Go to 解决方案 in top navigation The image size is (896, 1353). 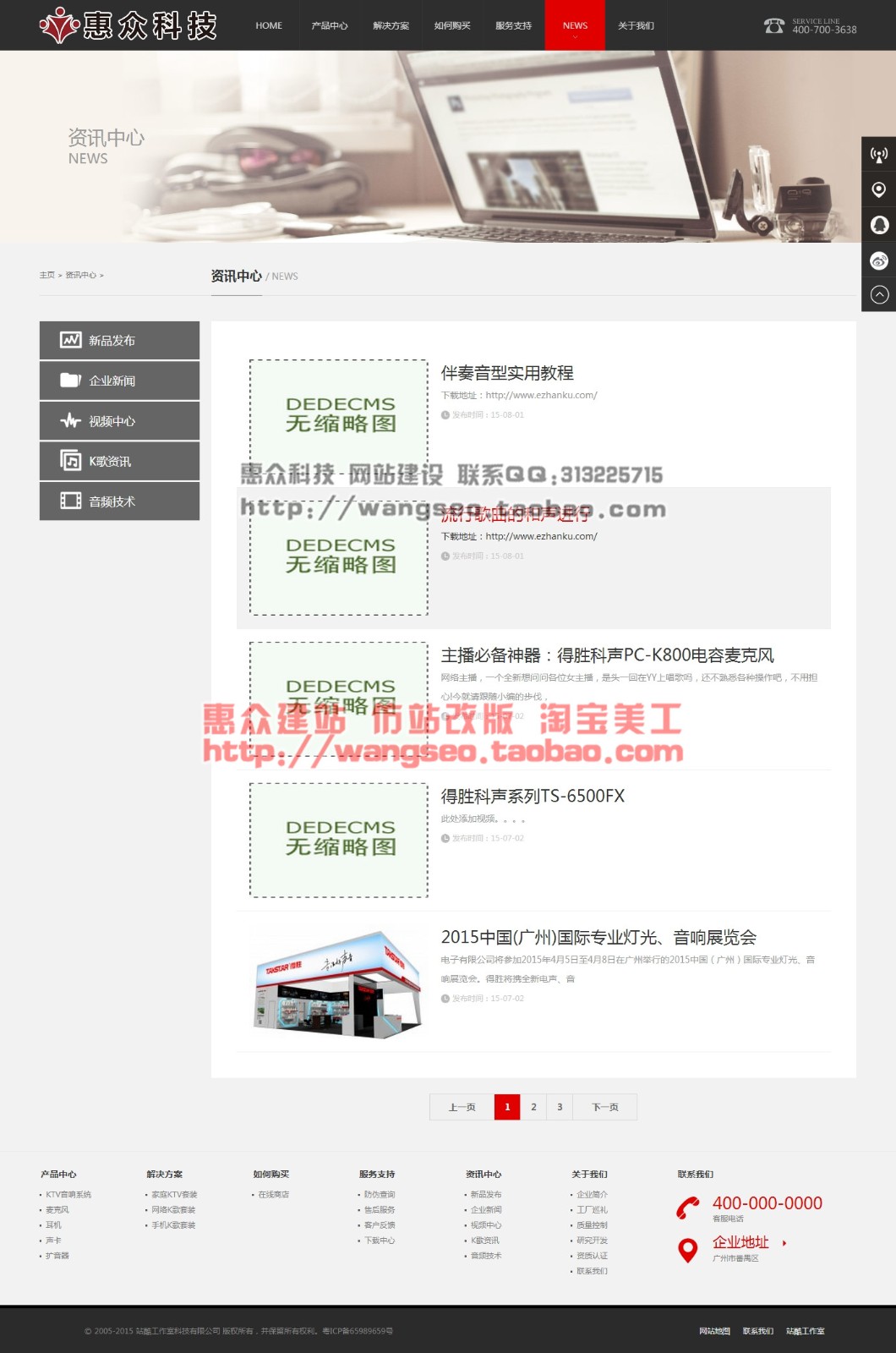pos(391,25)
